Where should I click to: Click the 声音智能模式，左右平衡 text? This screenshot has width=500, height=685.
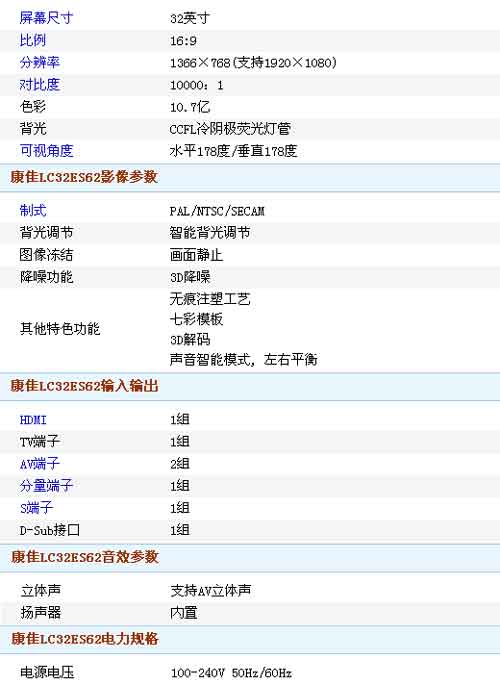[244, 360]
